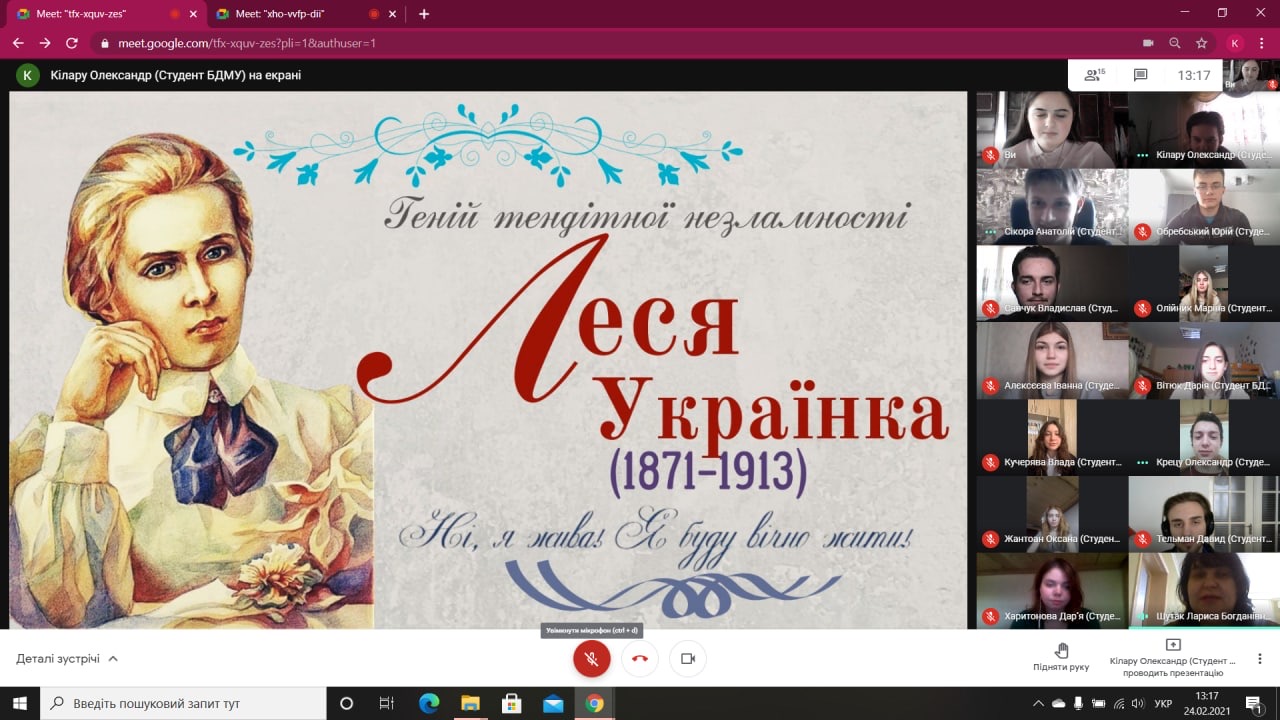
Task: Open the zoom magnifier icon in address bar
Action: pyautogui.click(x=1175, y=43)
